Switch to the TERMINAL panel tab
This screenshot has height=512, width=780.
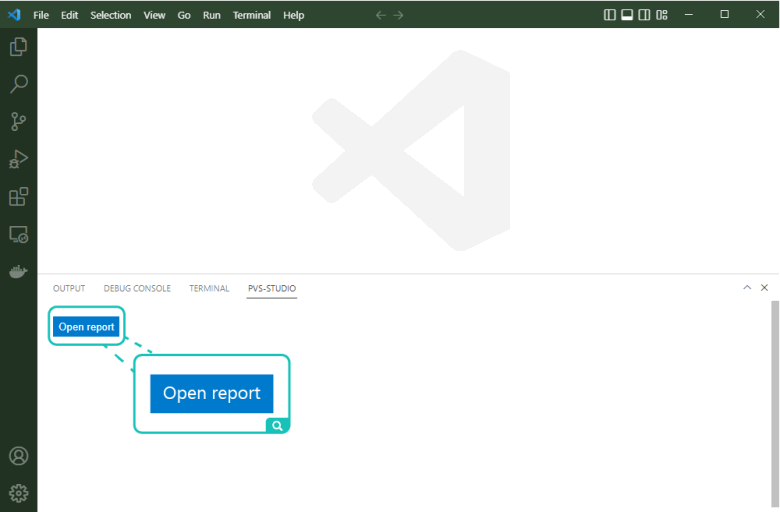pyautogui.click(x=209, y=289)
